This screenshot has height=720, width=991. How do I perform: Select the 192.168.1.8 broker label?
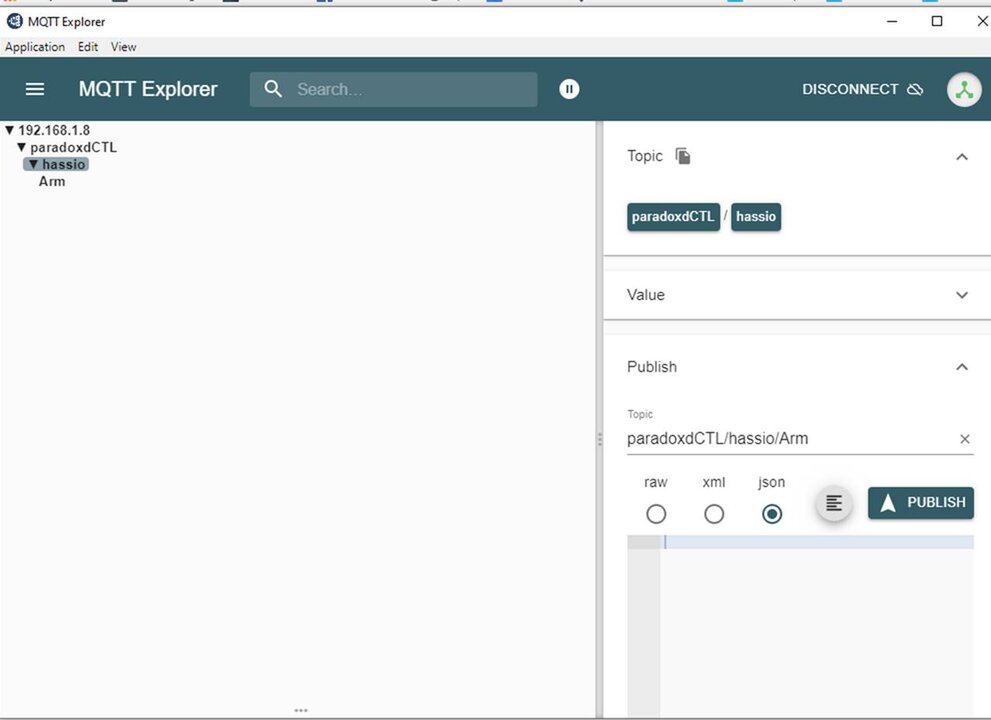tap(54, 130)
